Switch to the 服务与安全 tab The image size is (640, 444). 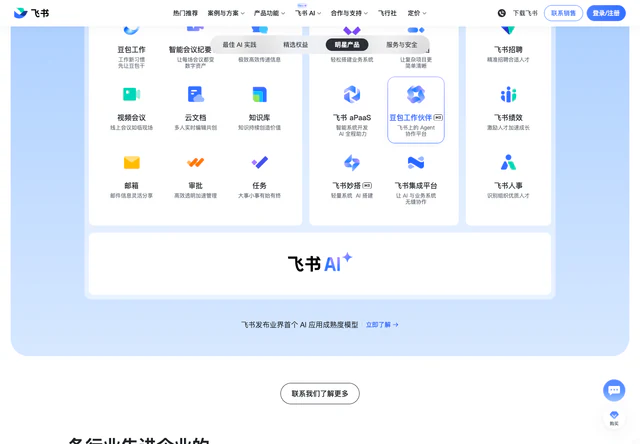point(402,45)
